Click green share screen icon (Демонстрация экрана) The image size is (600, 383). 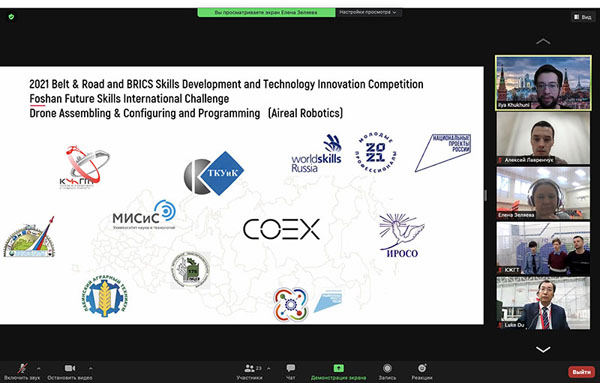(x=338, y=368)
